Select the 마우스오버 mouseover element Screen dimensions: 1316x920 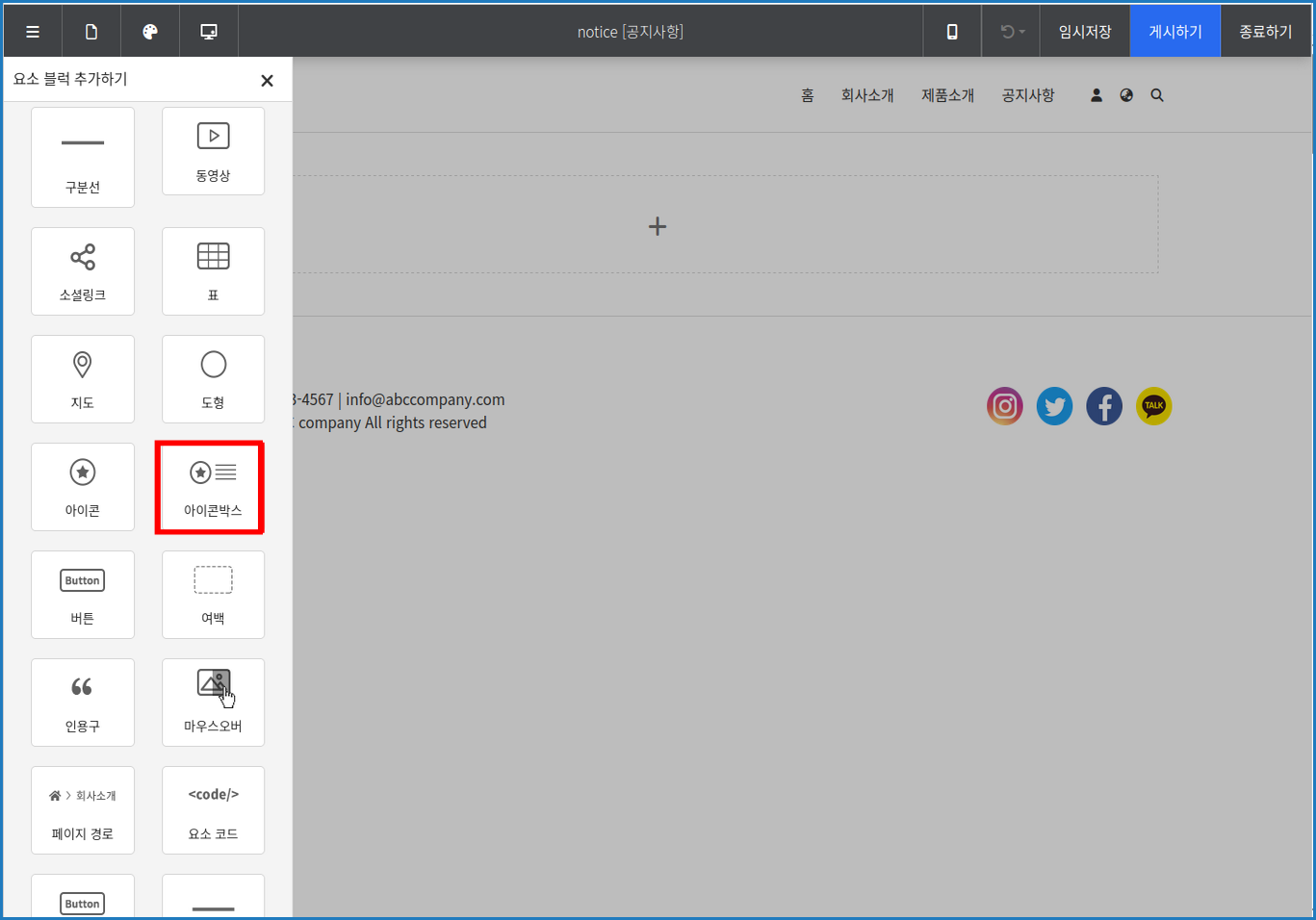[213, 702]
